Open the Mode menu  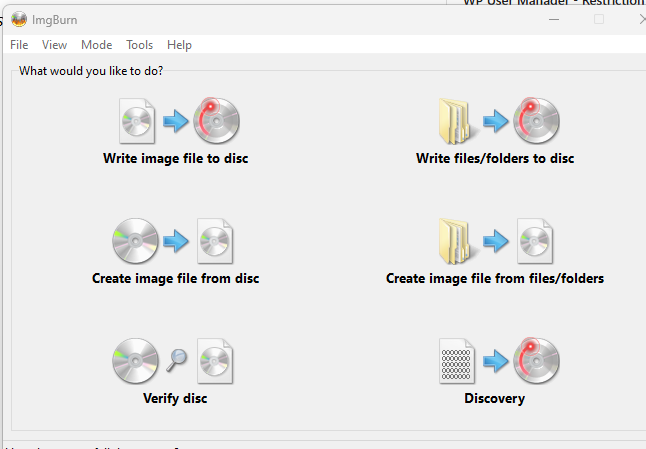[x=96, y=44]
